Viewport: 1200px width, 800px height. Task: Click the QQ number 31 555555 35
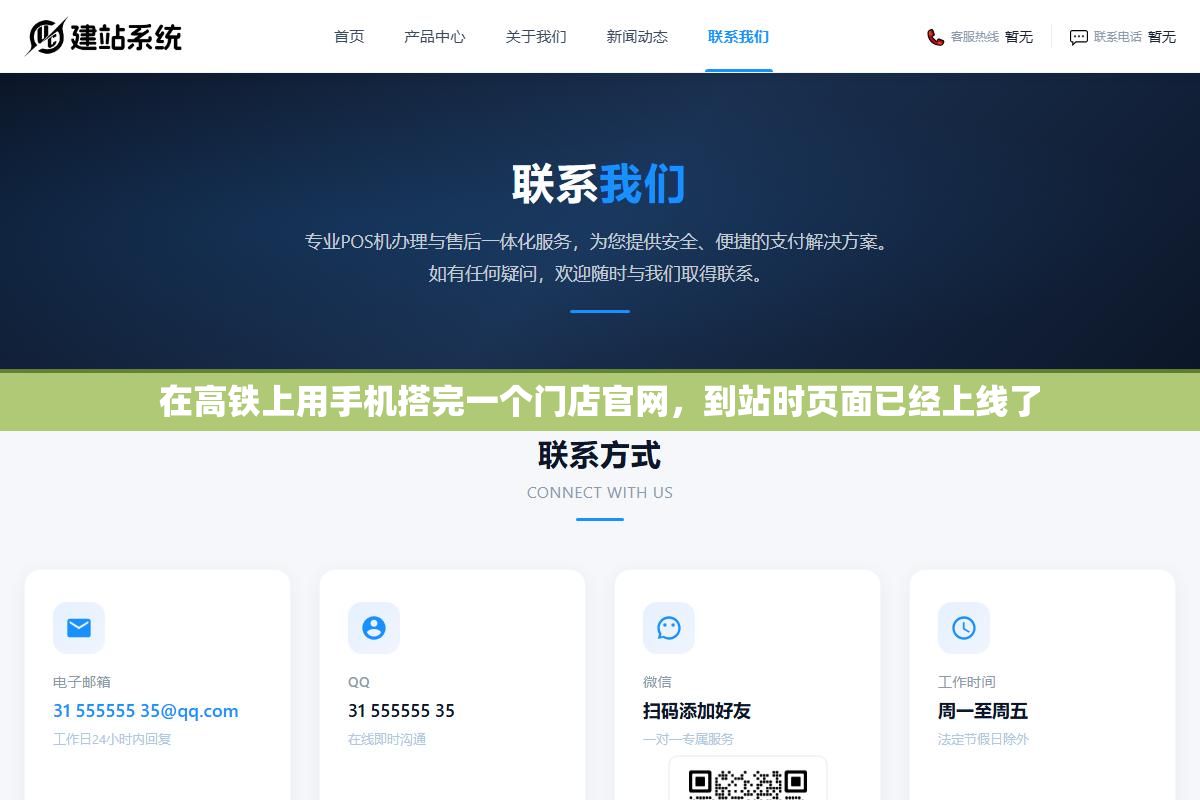(401, 711)
